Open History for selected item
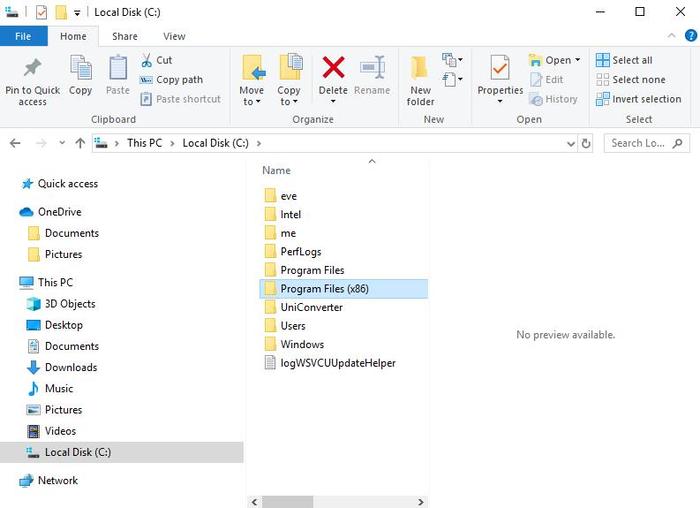The height and width of the screenshot is (508, 700). click(x=554, y=99)
